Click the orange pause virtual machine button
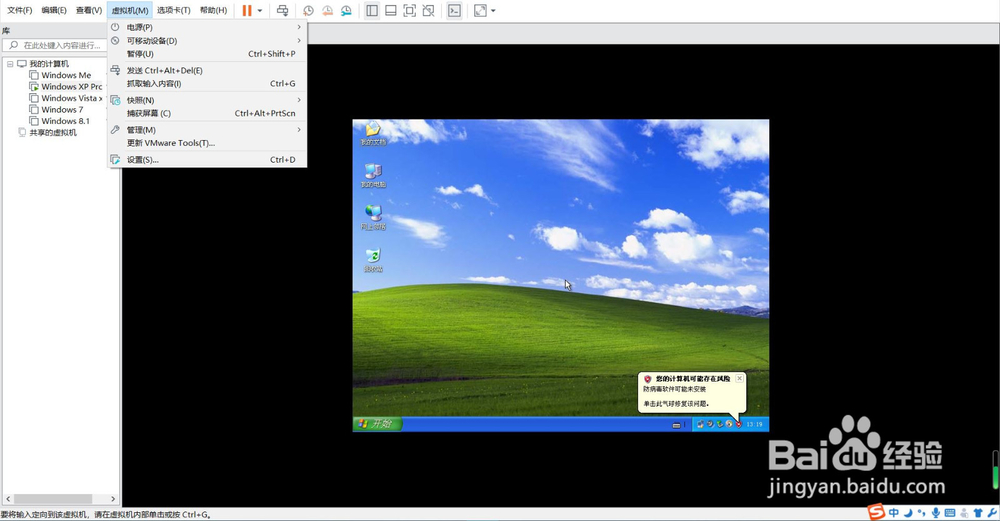The image size is (1000, 521). point(247,10)
